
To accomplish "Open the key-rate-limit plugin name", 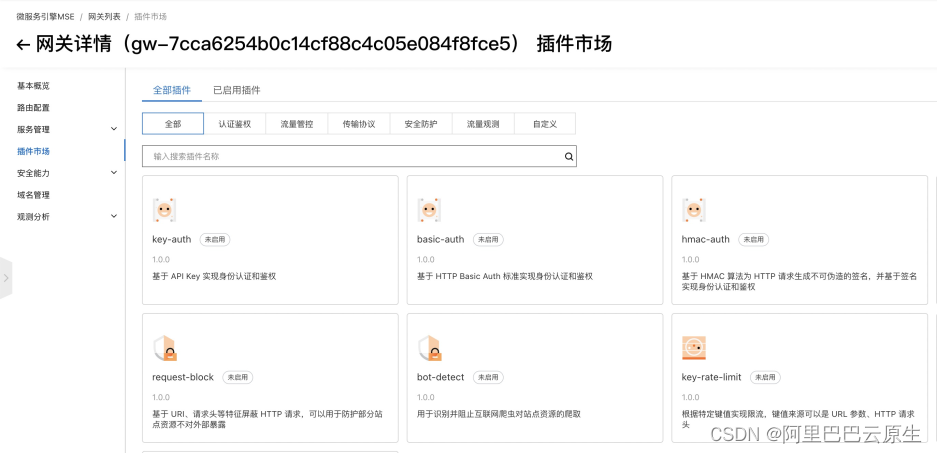I will click(x=712, y=377).
